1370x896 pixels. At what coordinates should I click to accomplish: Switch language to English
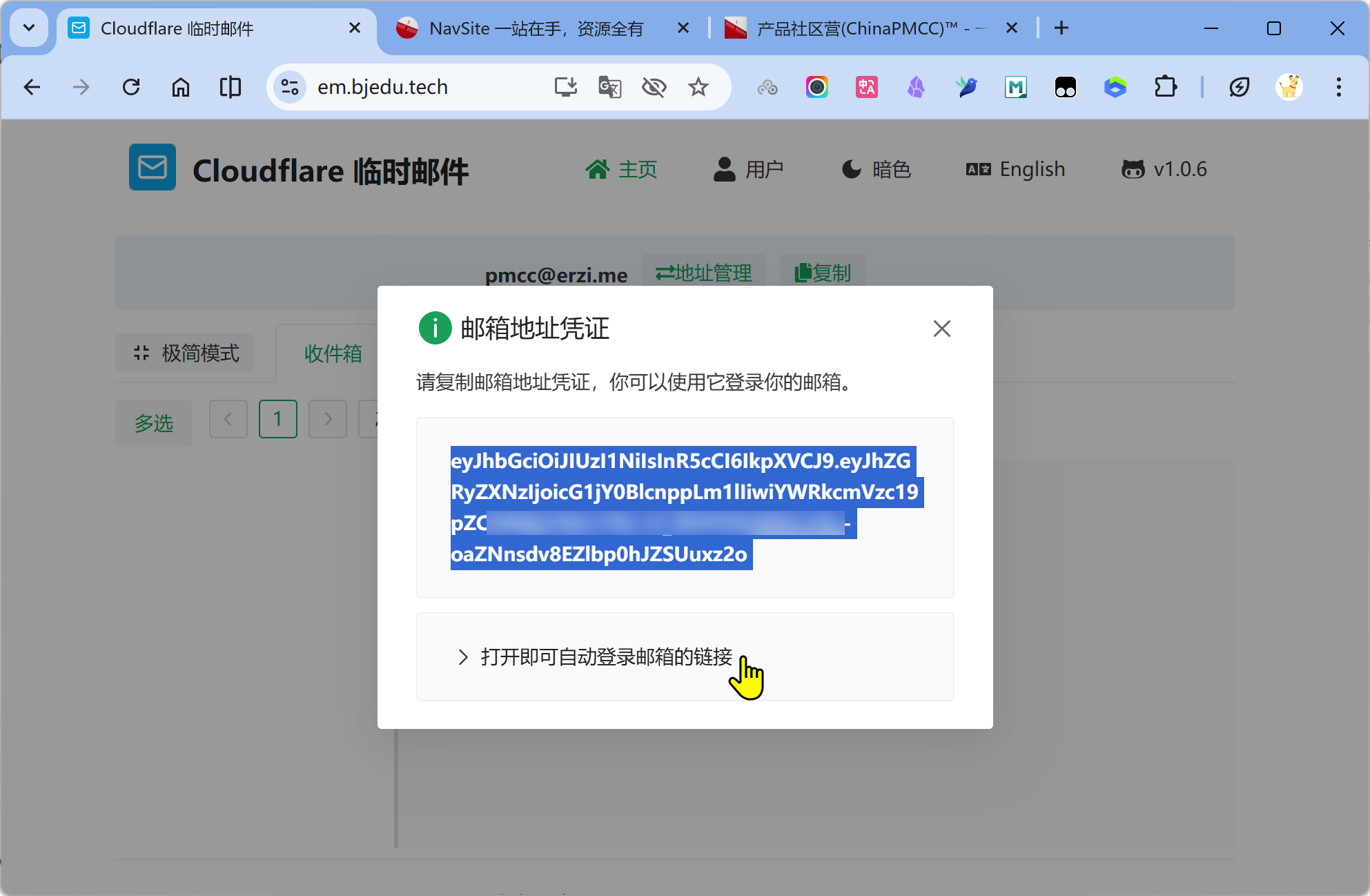click(x=1015, y=169)
